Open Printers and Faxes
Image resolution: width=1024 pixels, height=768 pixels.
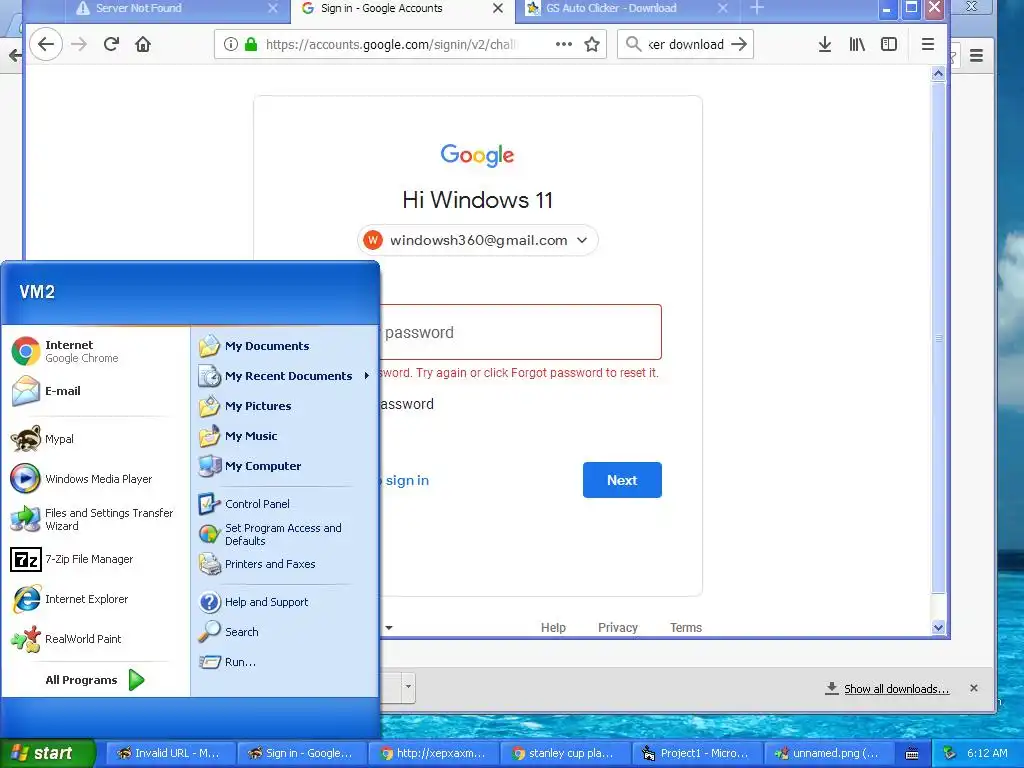(x=285, y=564)
